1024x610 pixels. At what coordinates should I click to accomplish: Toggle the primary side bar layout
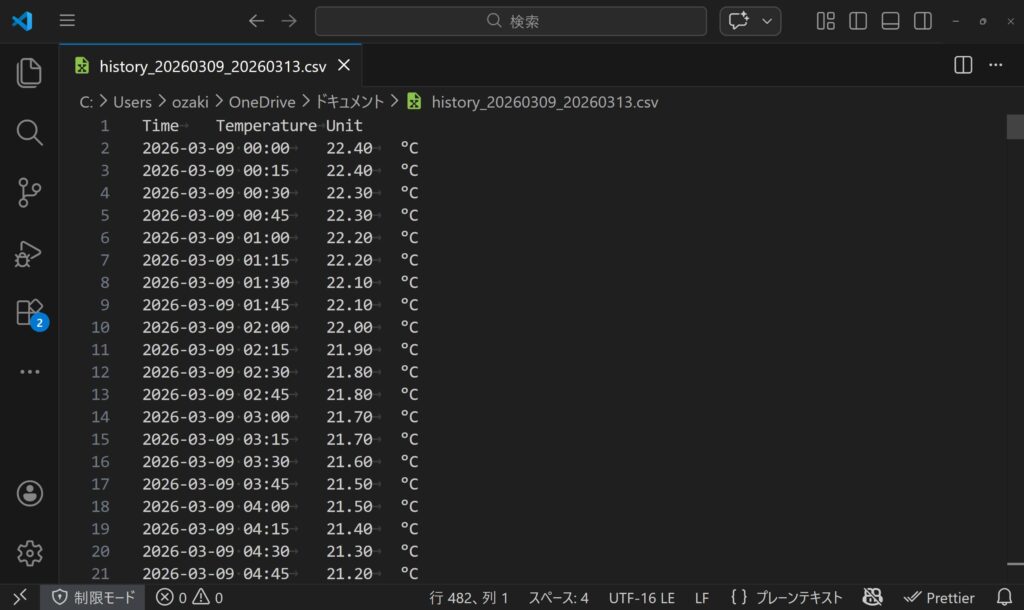tap(858, 21)
